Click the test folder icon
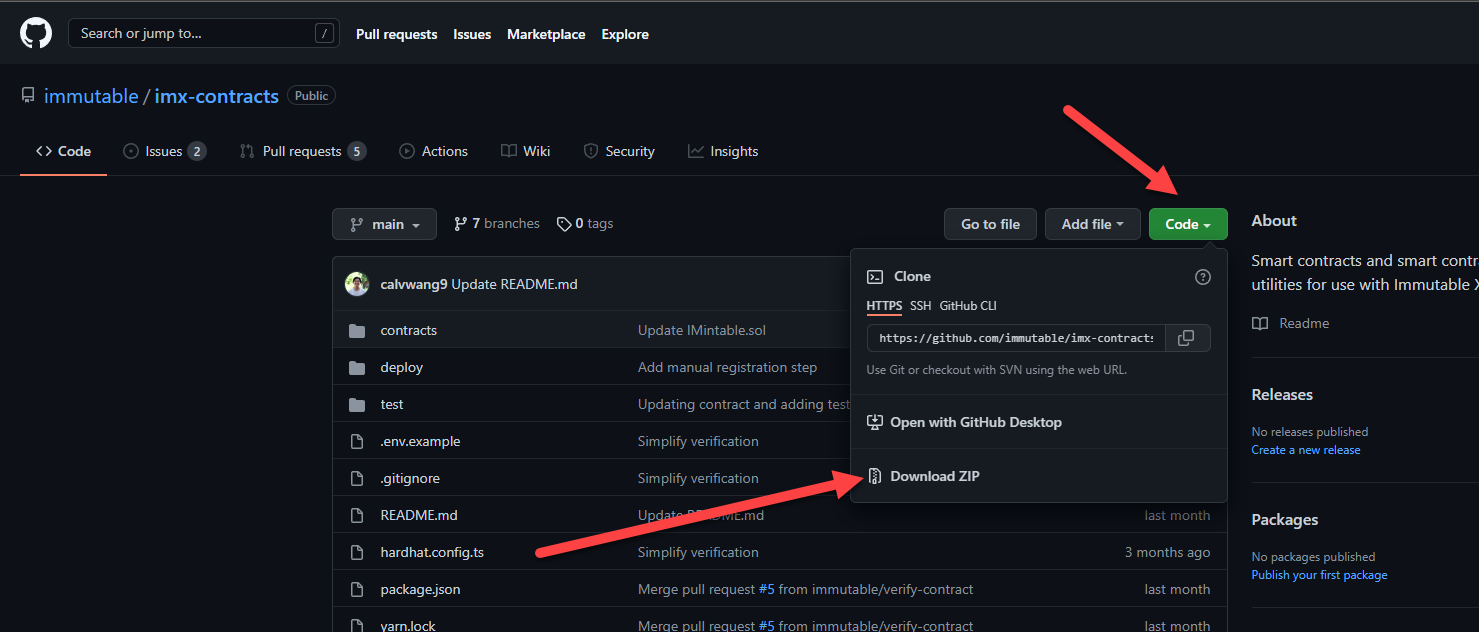 [357, 404]
